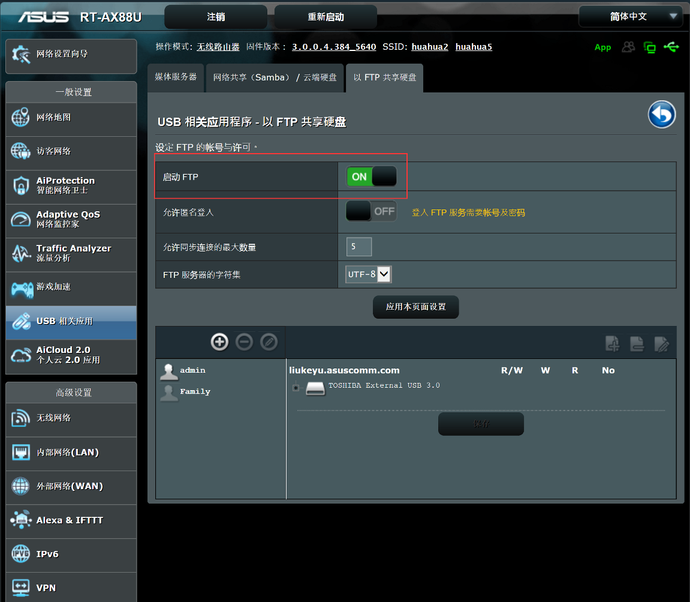The image size is (690, 602).
Task: Enable the 允许匿名登入 toggle
Action: coord(371,212)
